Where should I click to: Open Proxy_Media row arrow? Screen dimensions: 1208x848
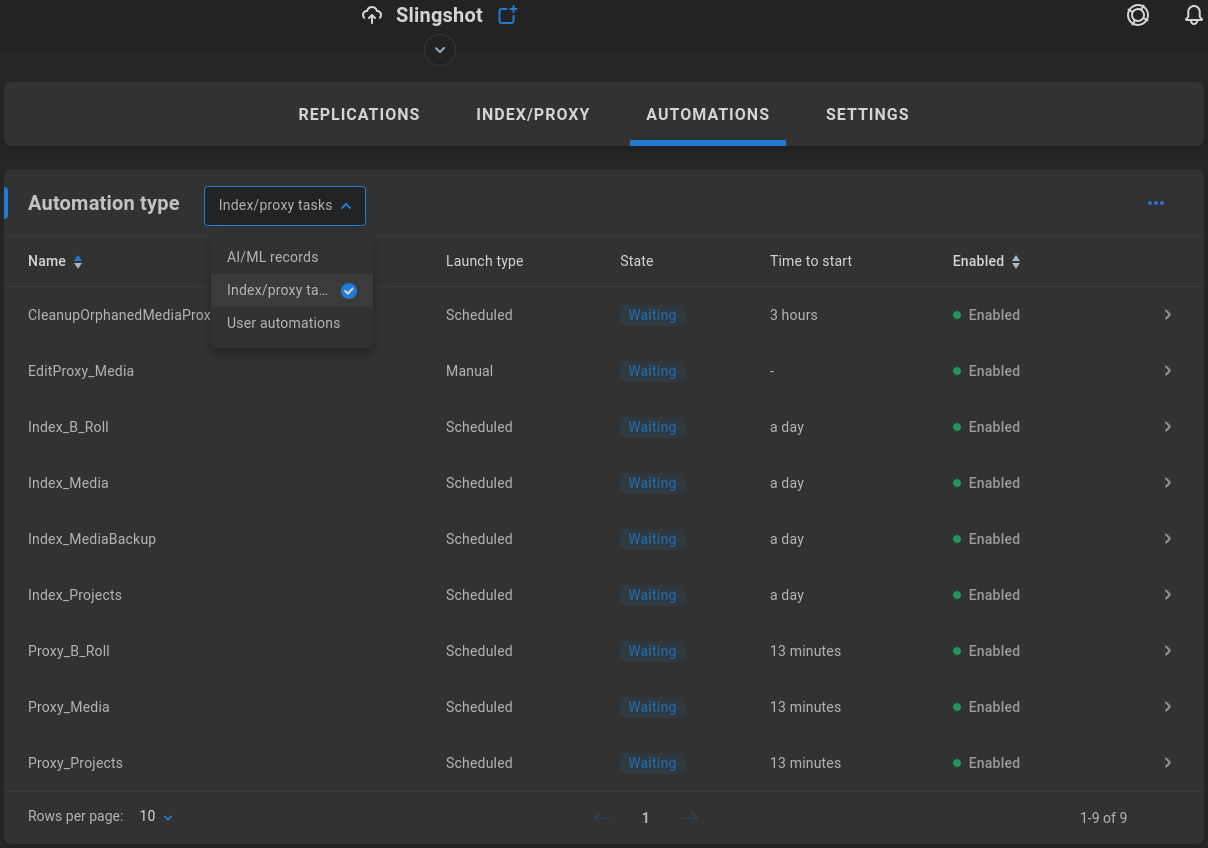tap(1167, 707)
